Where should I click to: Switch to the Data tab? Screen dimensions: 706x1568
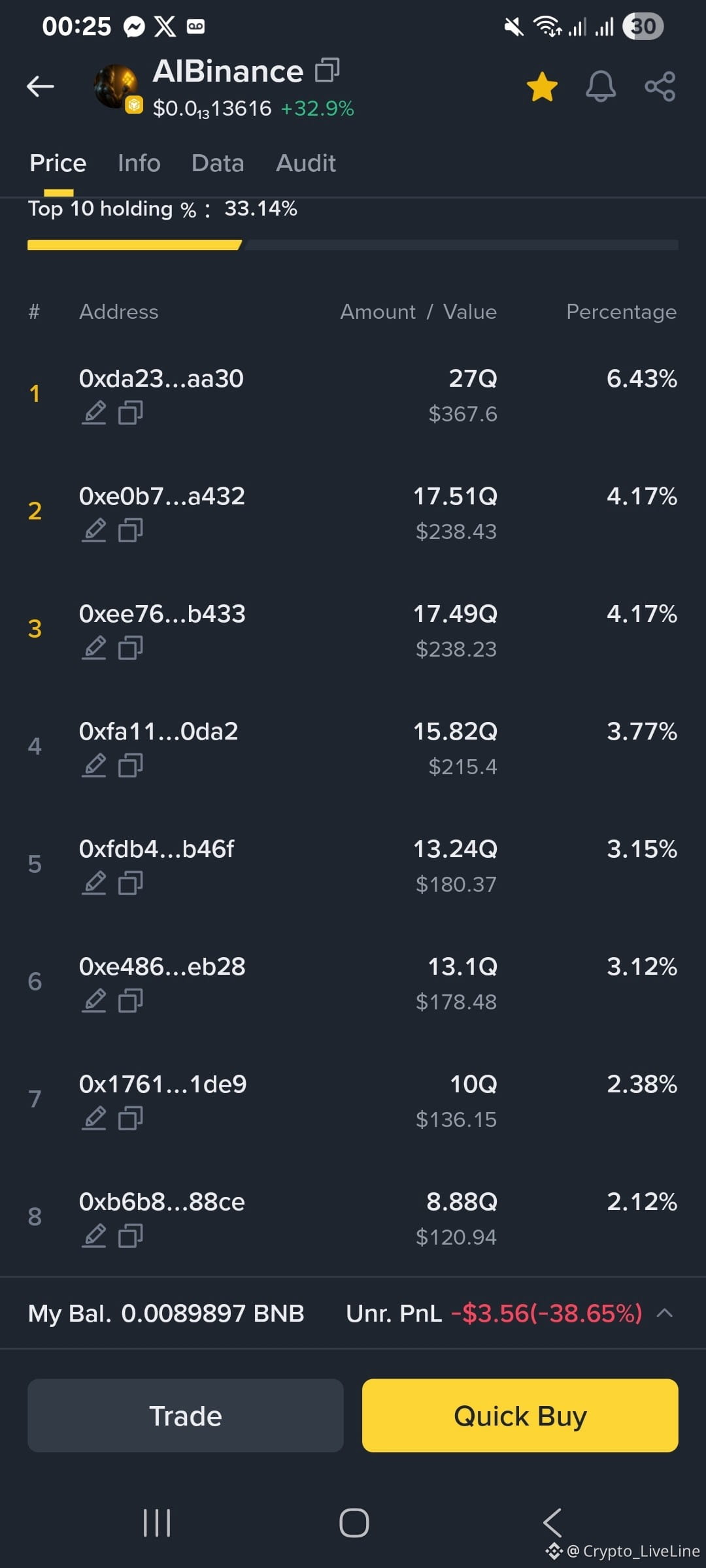pyautogui.click(x=218, y=163)
